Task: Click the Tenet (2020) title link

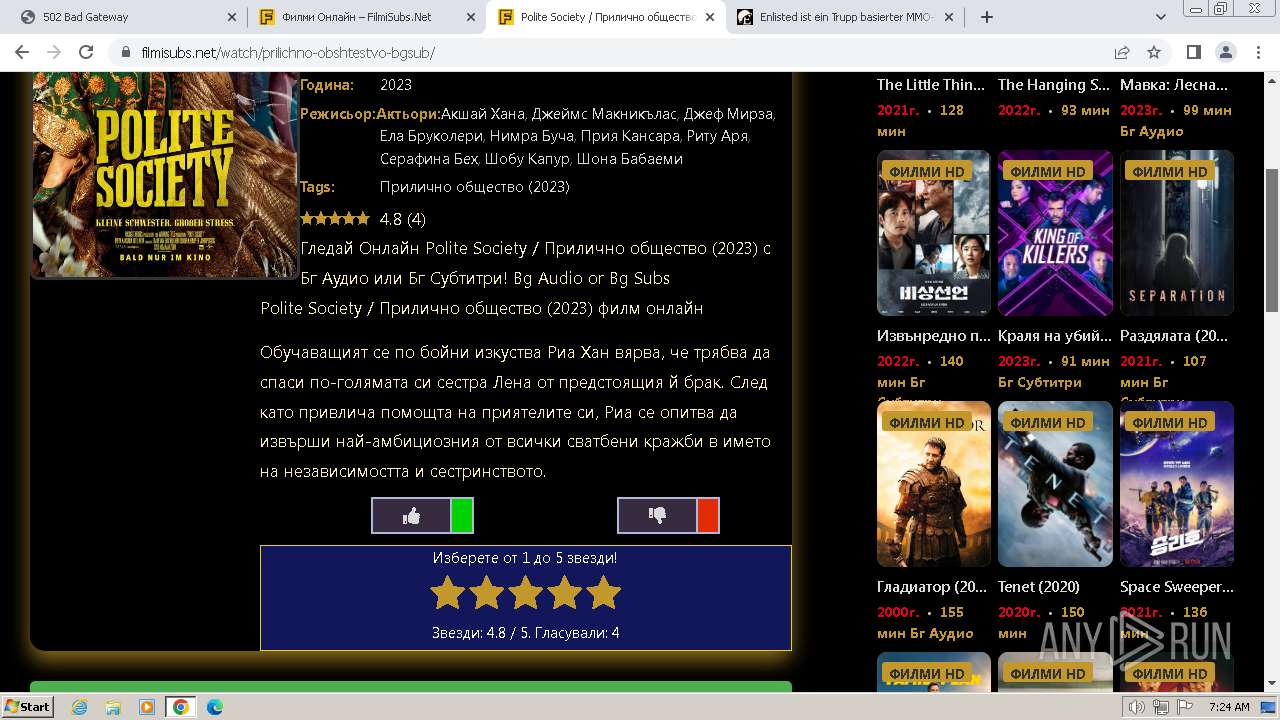Action: tap(1038, 587)
